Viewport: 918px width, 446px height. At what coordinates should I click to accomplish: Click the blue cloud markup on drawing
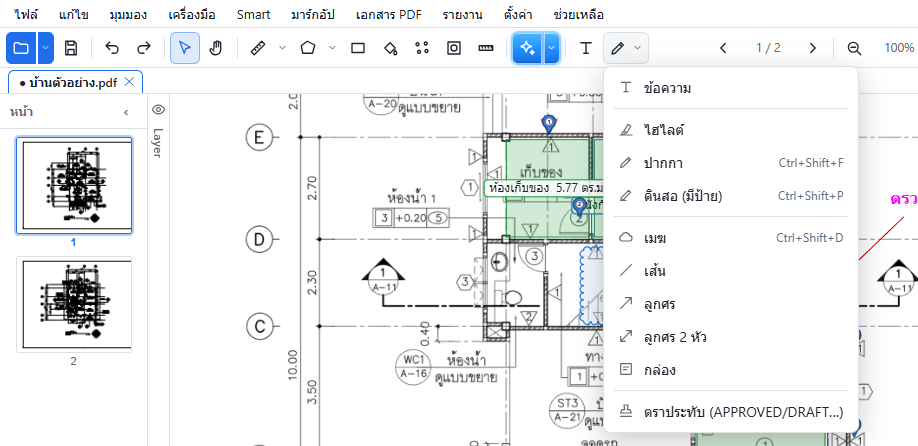click(590, 284)
